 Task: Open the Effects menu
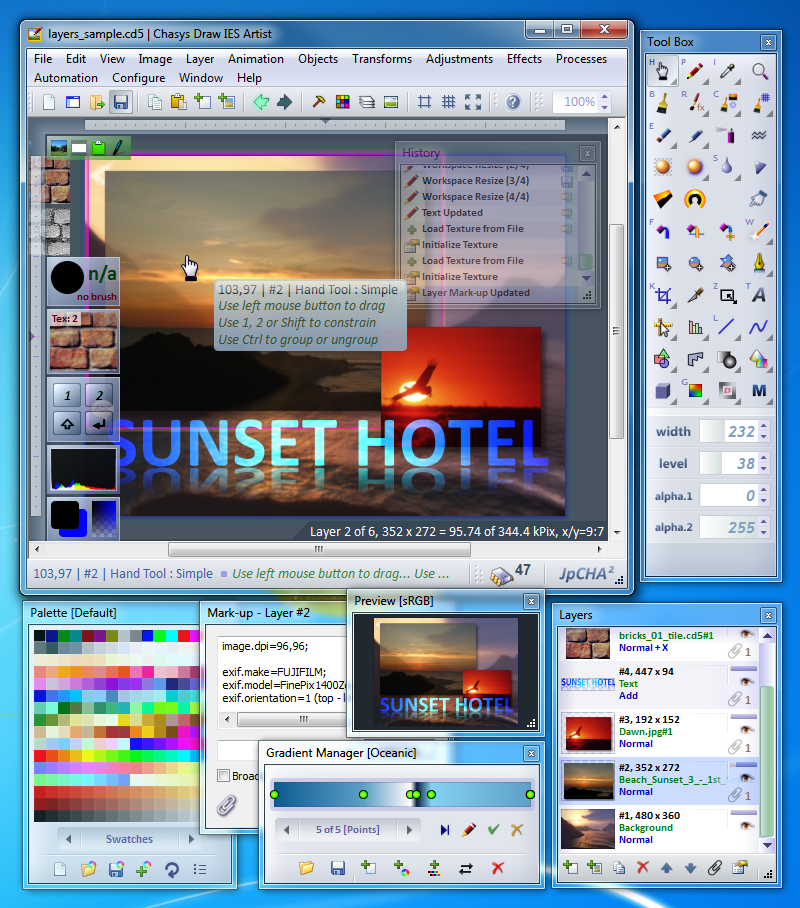[x=524, y=59]
